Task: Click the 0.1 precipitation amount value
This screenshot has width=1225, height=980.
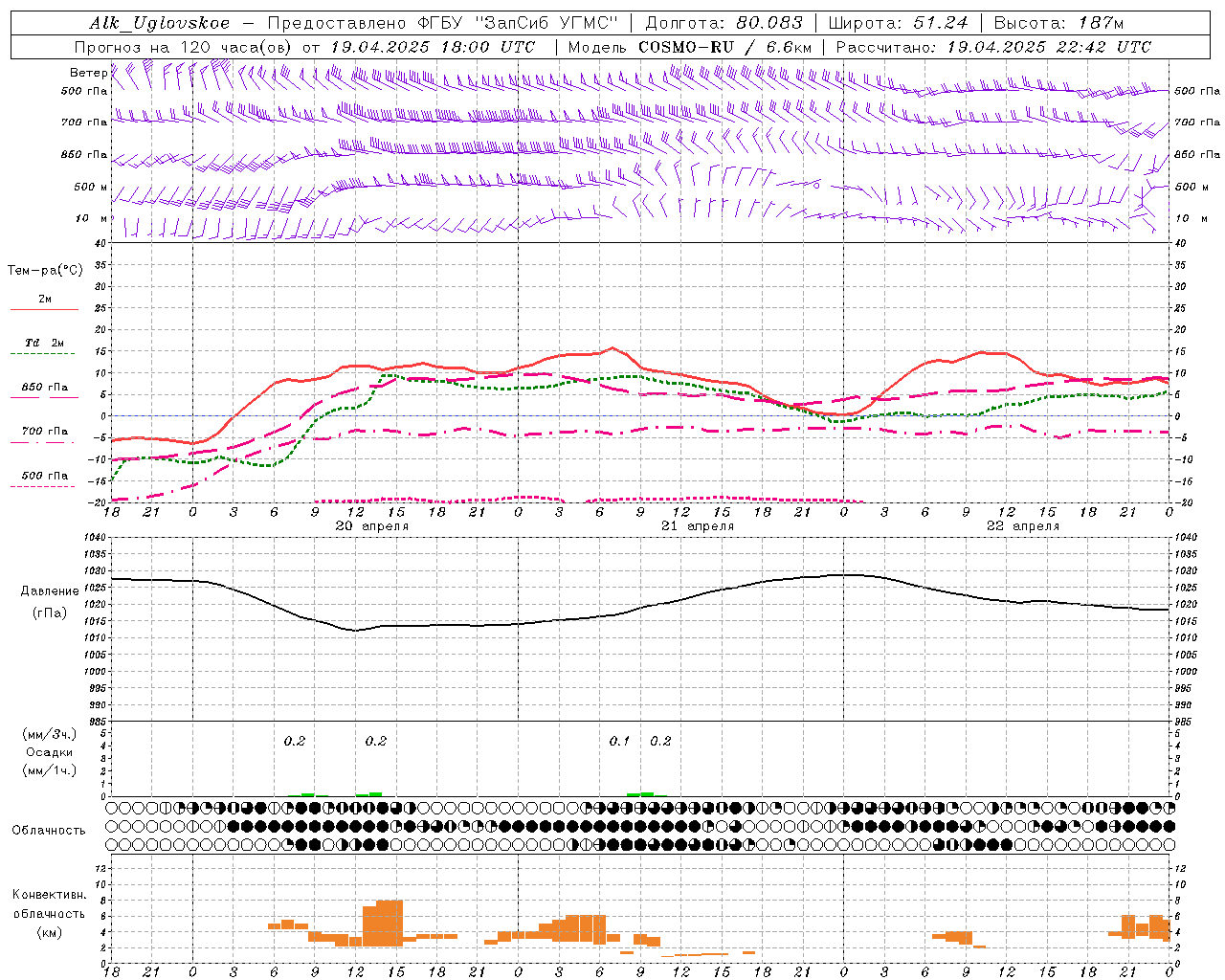Action: click(619, 741)
